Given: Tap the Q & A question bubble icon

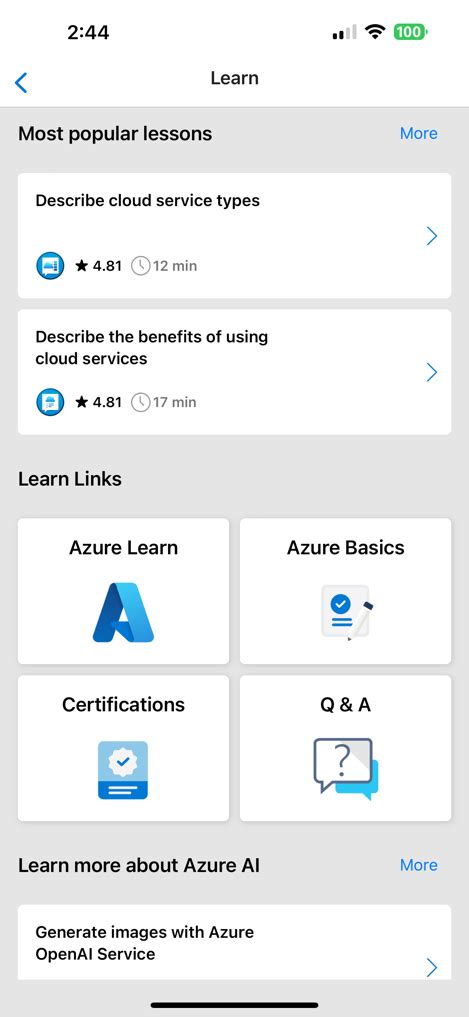Looking at the screenshot, I should click(x=346, y=769).
